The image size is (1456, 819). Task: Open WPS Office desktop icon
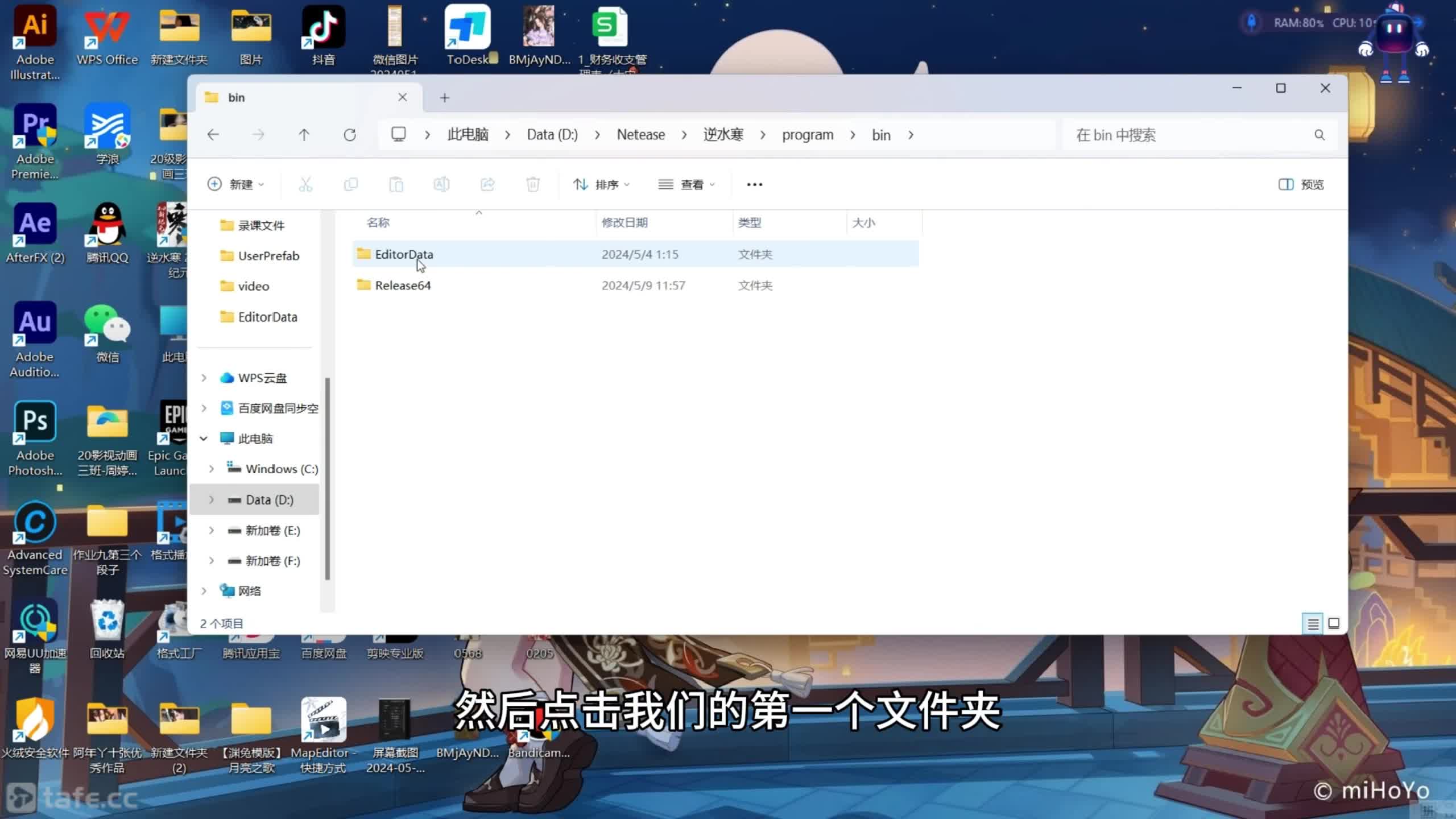107,36
